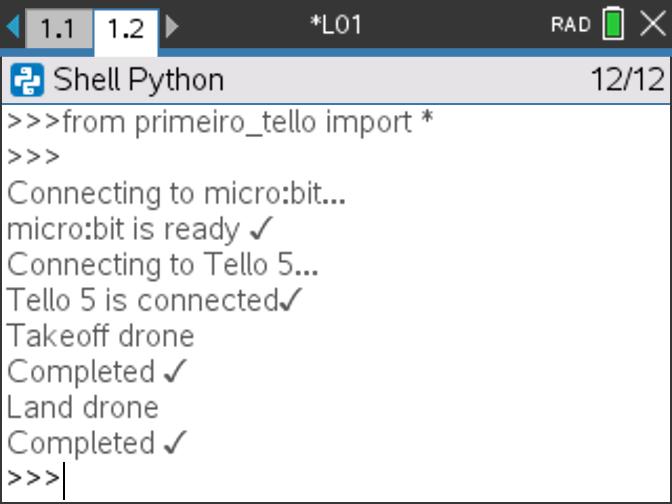
Task: Click the 'Connecting to micro:bit...' output line
Action: click(x=176, y=194)
